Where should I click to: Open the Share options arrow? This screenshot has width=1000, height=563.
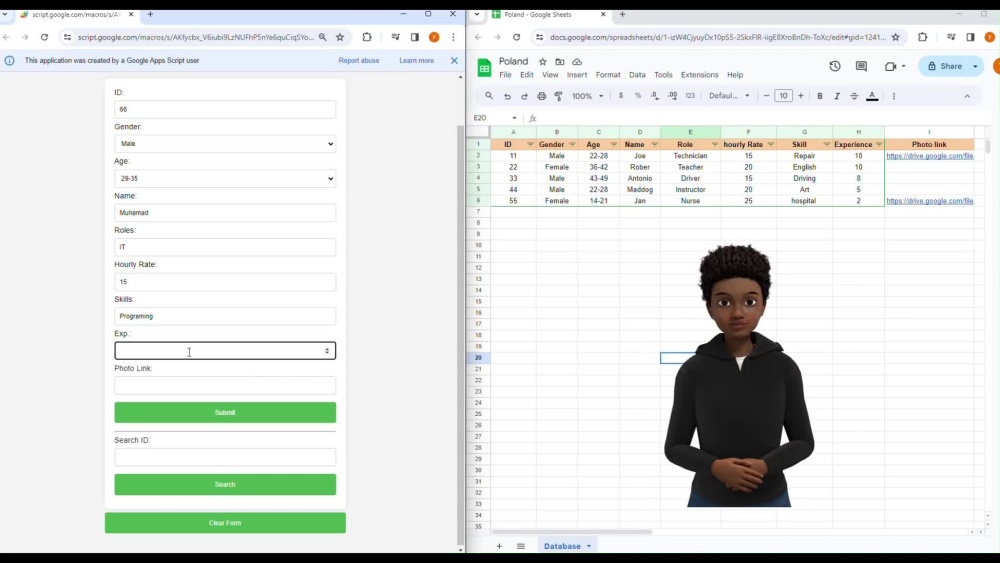pos(976,66)
